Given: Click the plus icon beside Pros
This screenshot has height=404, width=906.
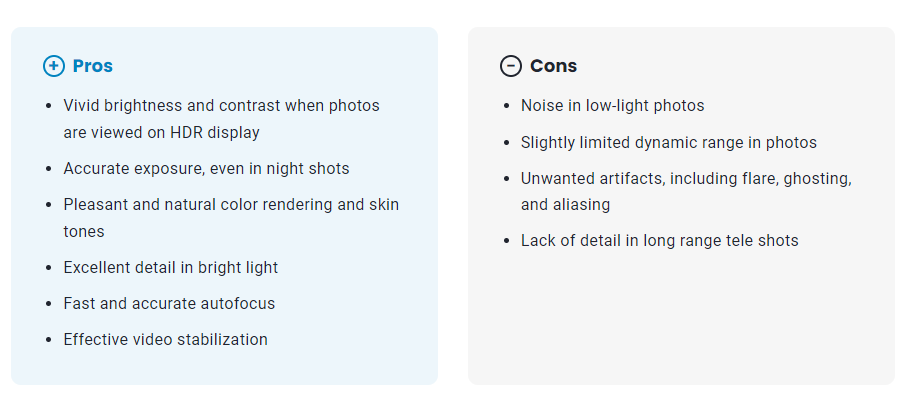Looking at the screenshot, I should pos(54,66).
